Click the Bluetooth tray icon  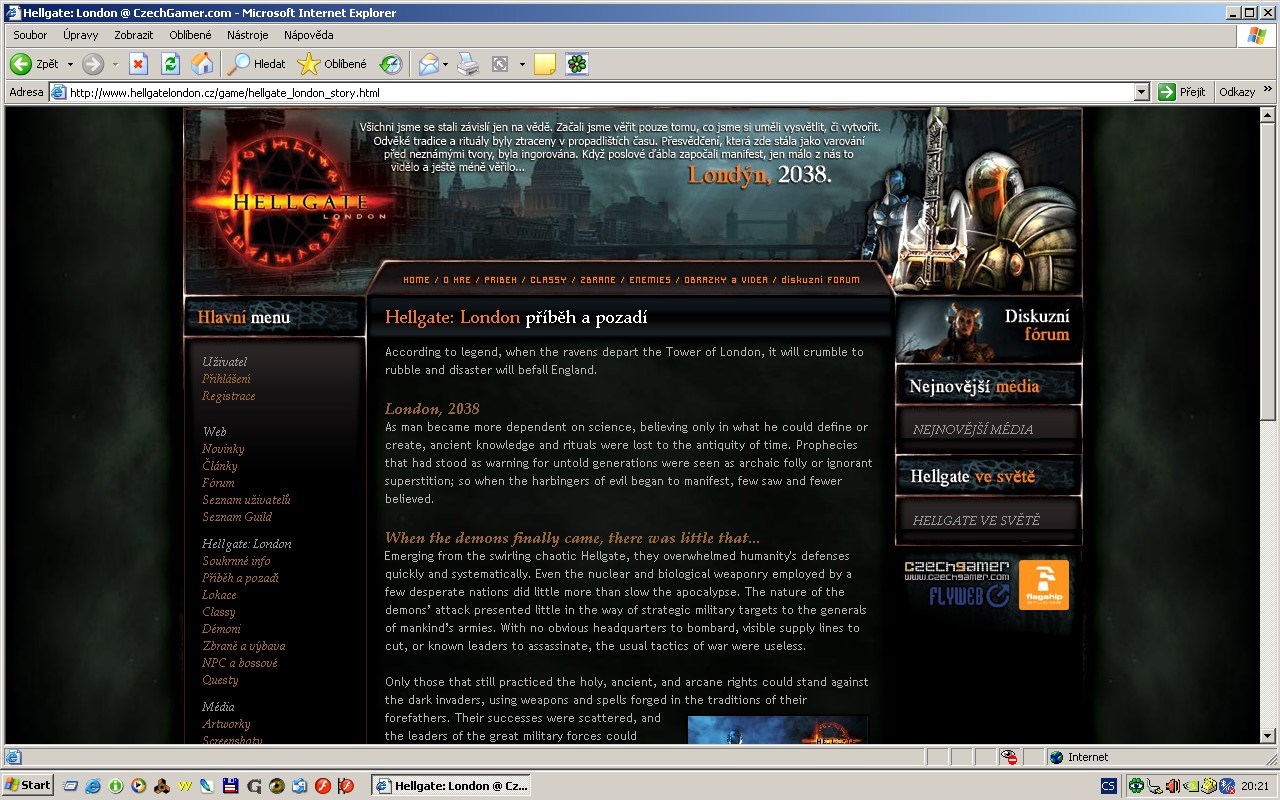(1227, 786)
